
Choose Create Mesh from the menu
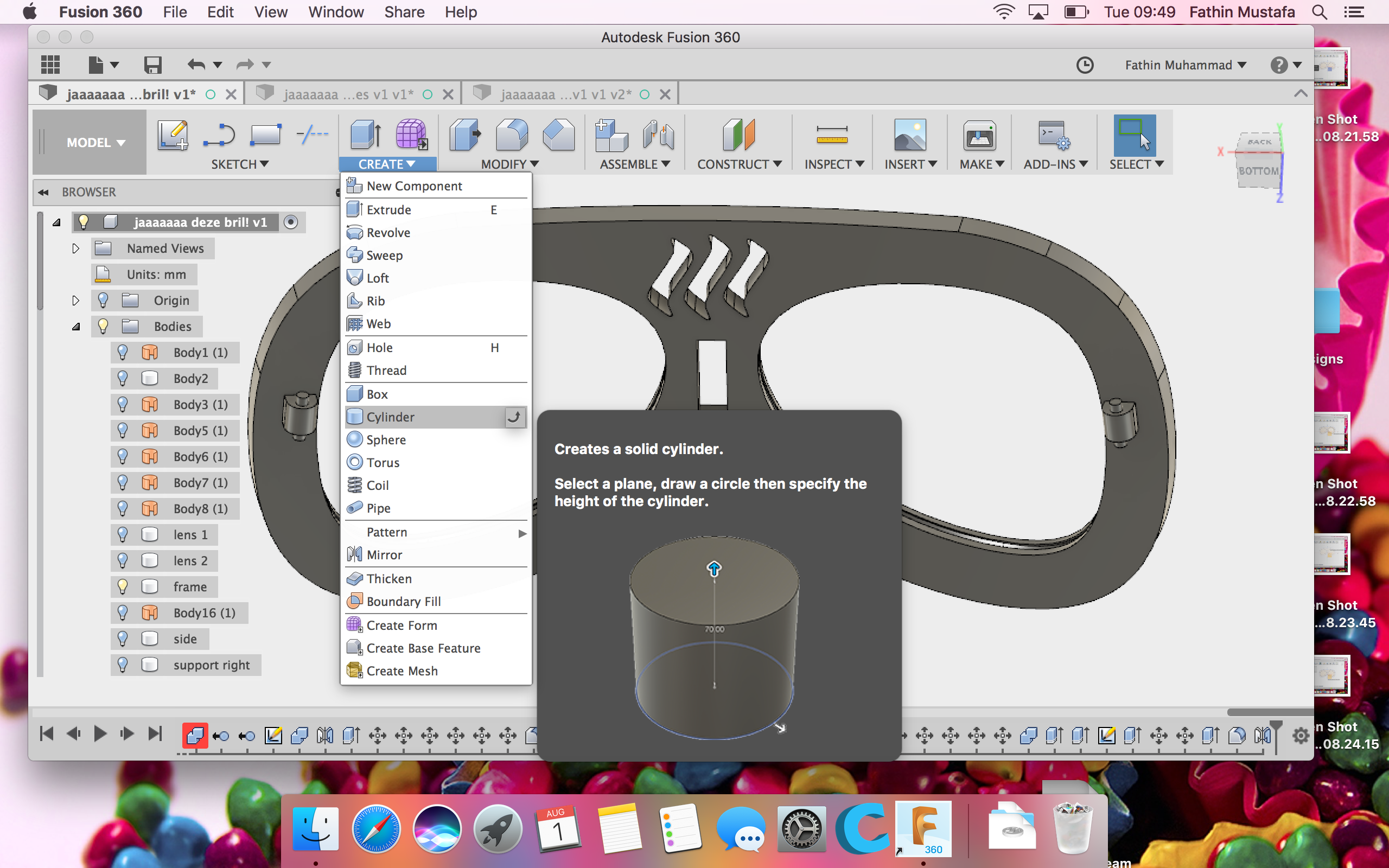tap(436, 671)
